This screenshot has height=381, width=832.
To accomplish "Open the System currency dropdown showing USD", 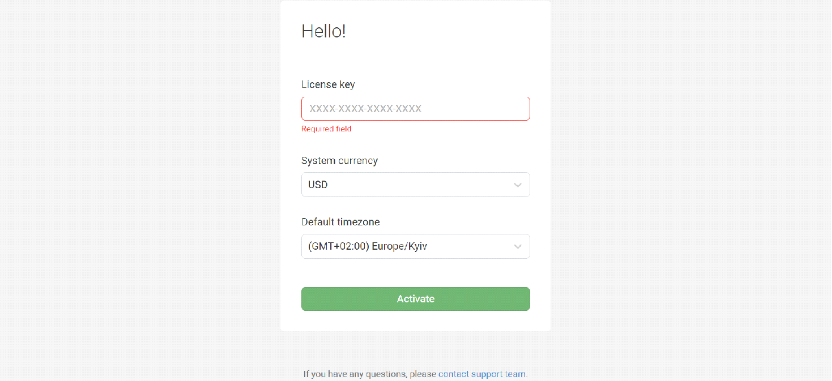I will point(415,185).
